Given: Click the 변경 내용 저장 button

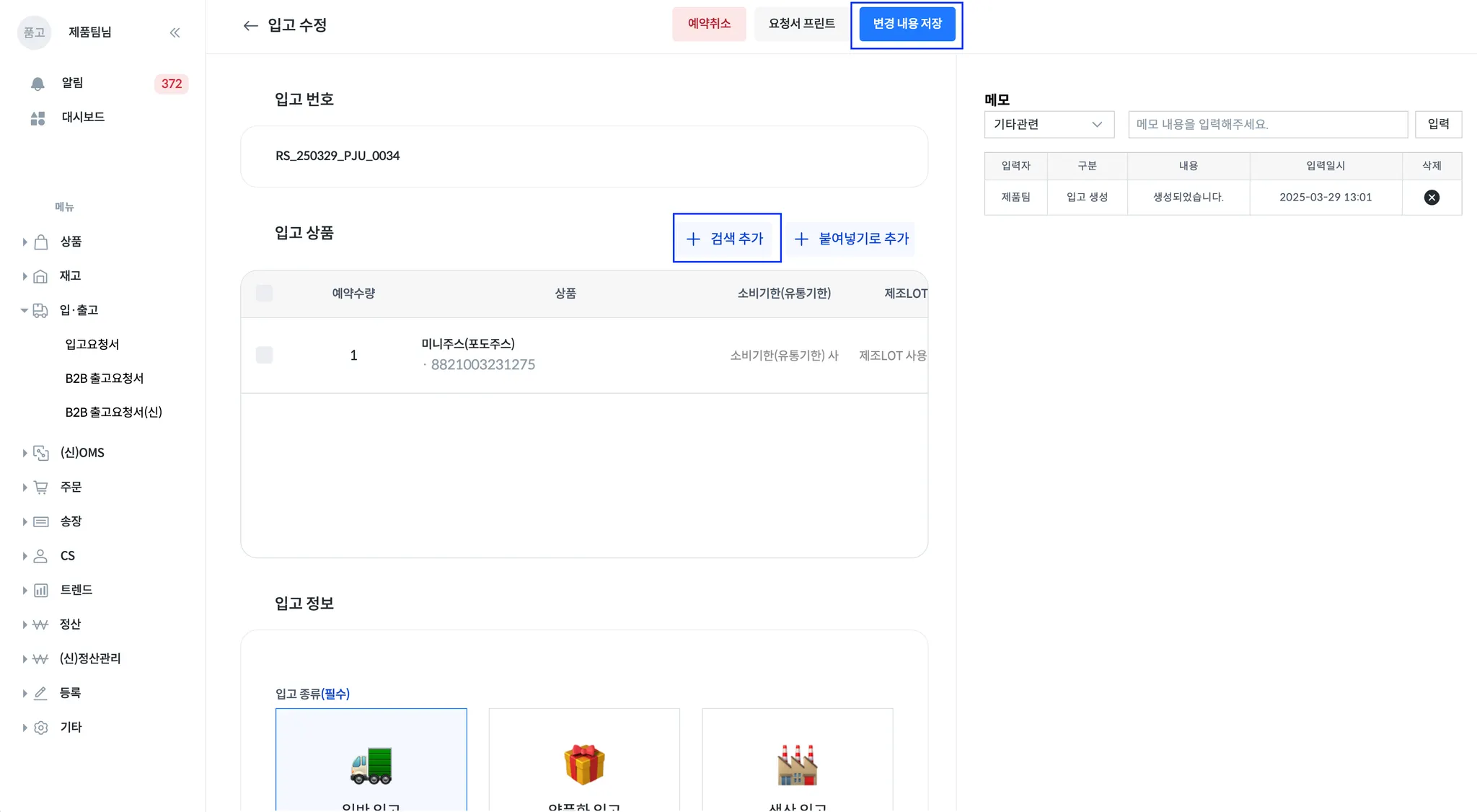Looking at the screenshot, I should pyautogui.click(x=907, y=25).
